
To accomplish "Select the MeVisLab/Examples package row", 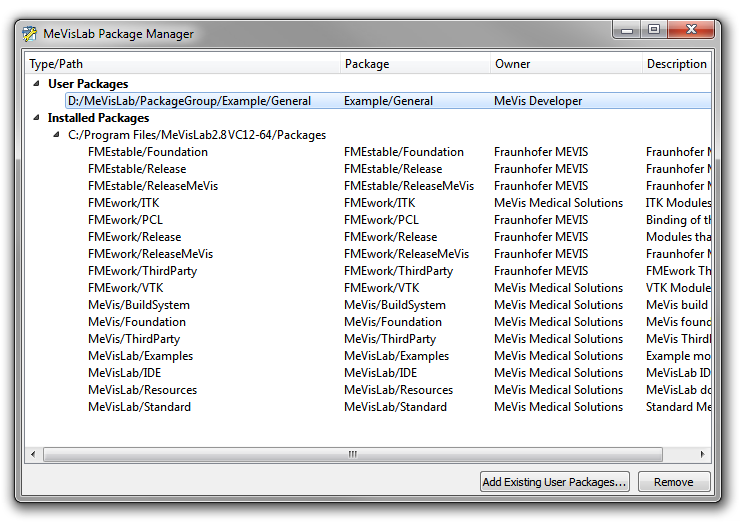I will coord(140,356).
